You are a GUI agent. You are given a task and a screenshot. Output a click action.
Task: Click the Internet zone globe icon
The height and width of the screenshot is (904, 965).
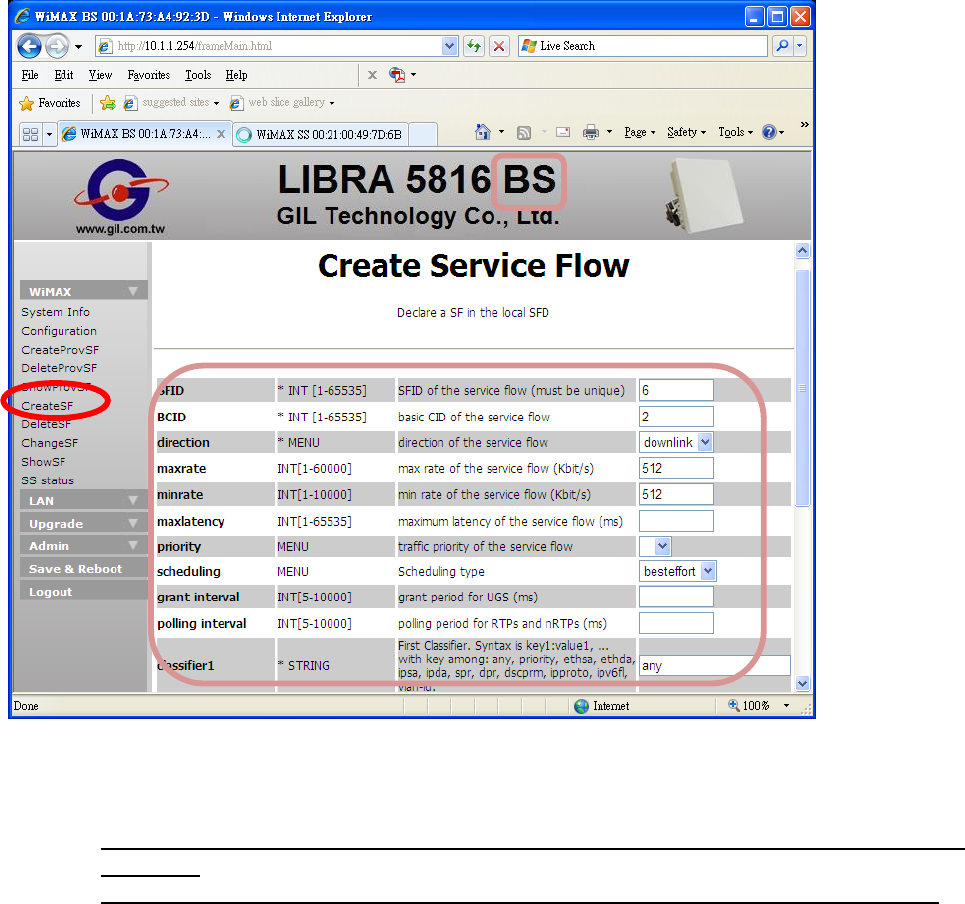(x=581, y=706)
